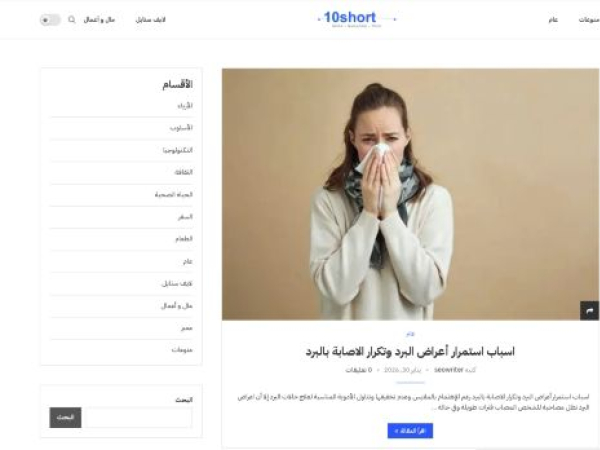Open the منوعات header menu item

coord(589,20)
